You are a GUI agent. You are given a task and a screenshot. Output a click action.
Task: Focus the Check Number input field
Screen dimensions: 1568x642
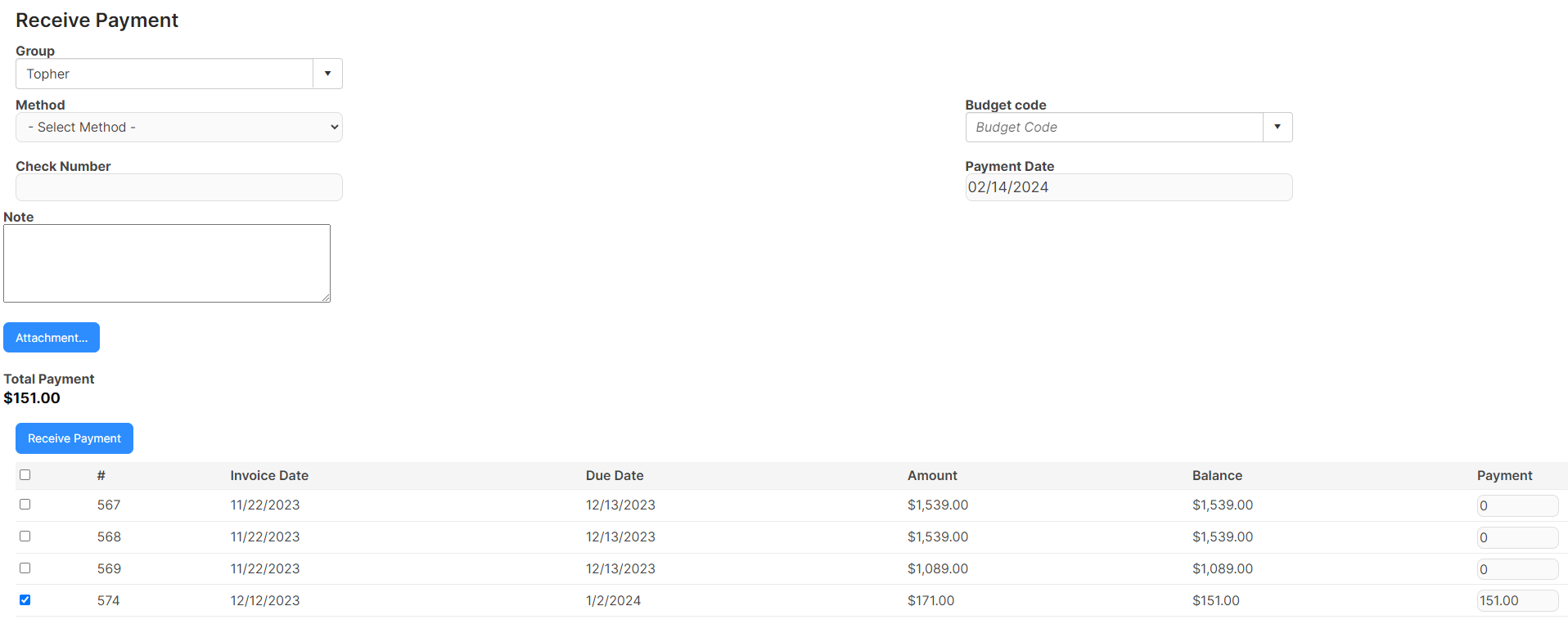179,187
